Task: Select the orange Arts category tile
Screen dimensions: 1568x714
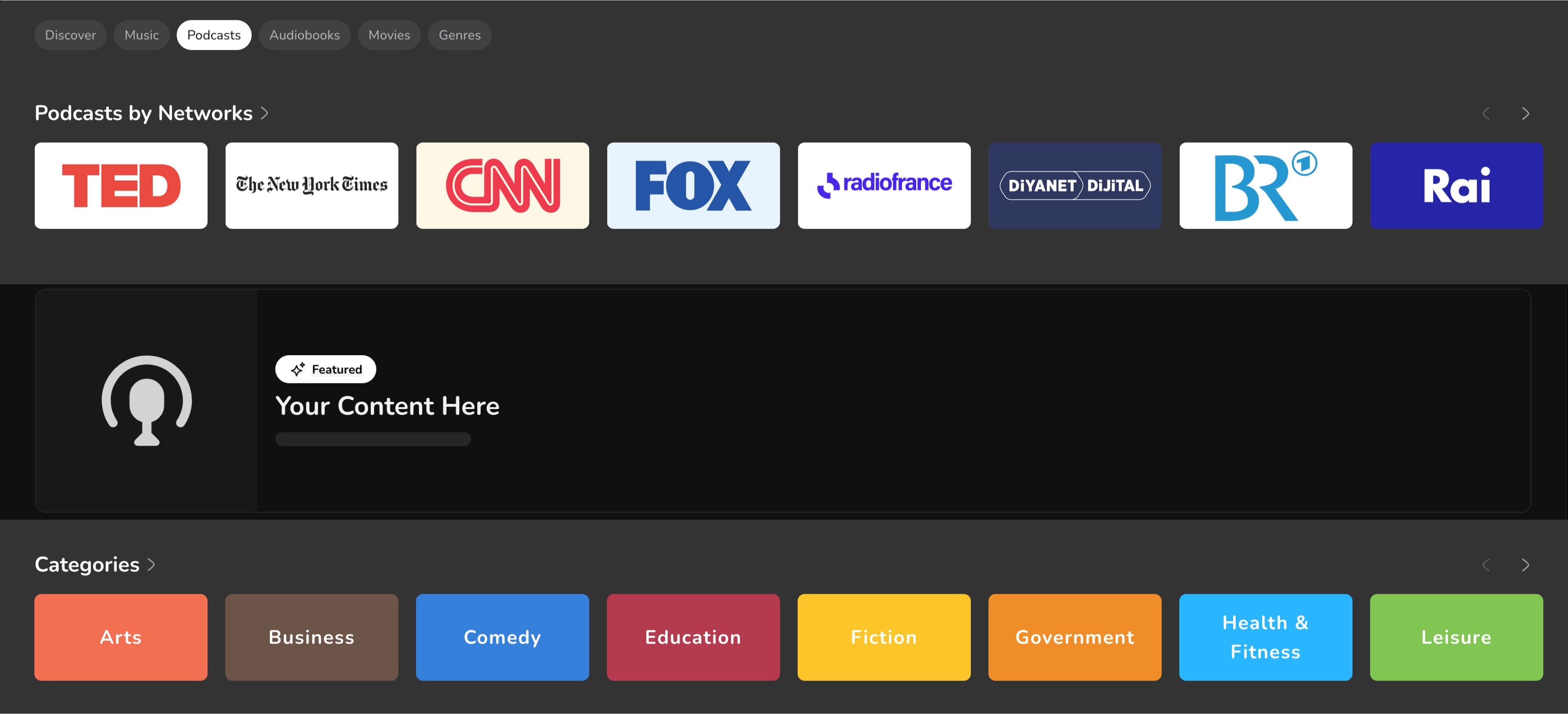Action: tap(120, 637)
